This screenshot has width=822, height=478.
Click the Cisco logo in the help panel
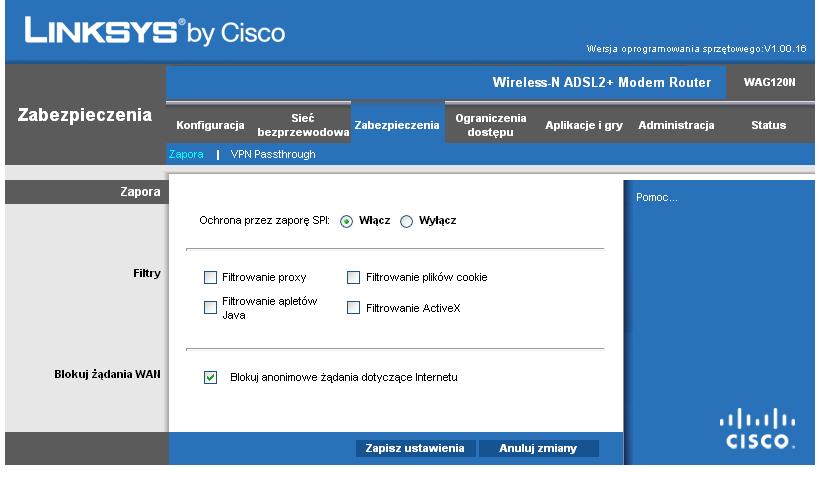point(758,429)
